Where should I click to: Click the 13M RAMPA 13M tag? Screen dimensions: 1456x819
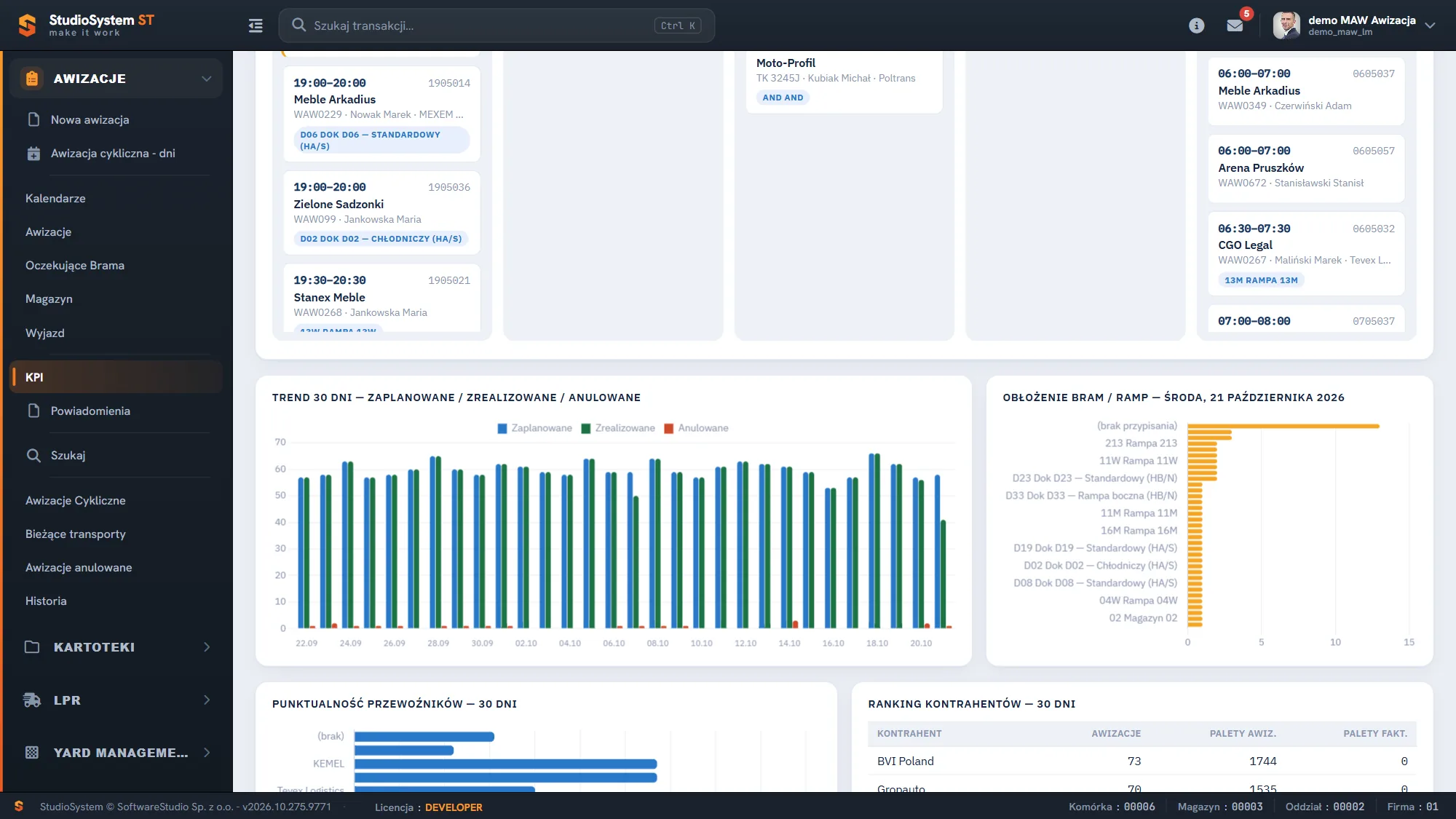click(x=1261, y=280)
